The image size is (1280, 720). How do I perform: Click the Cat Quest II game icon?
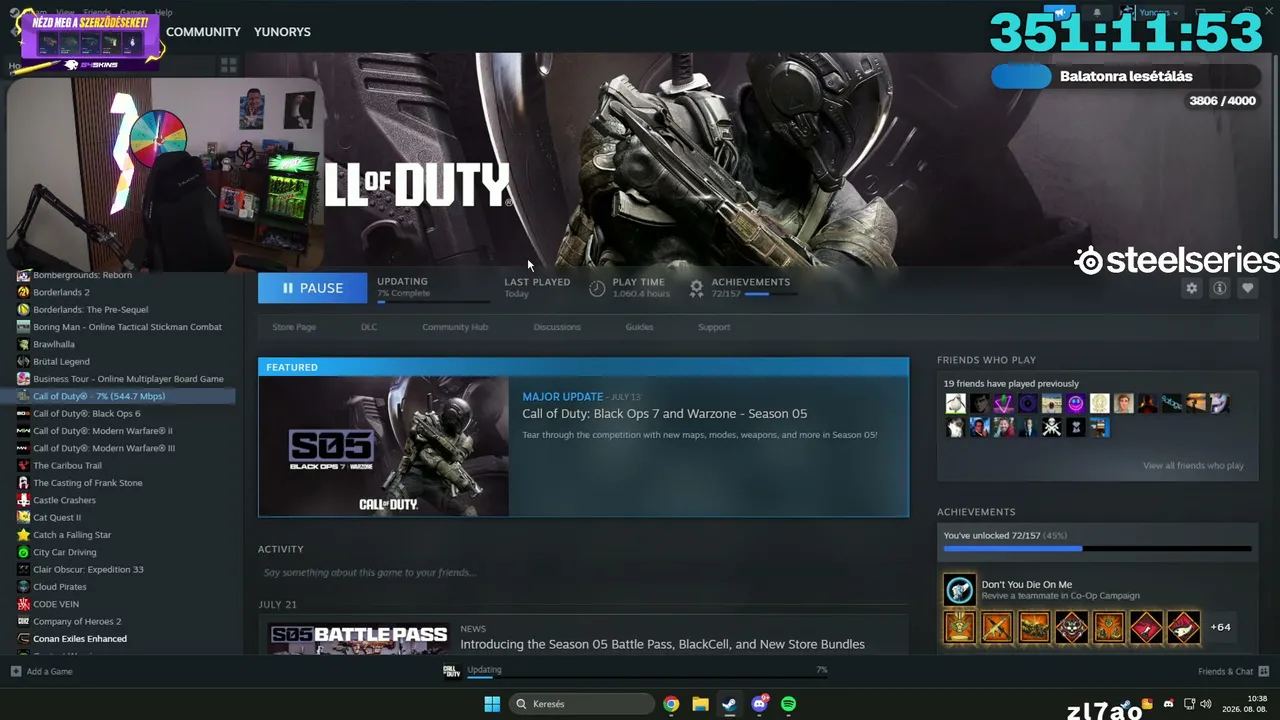point(23,518)
